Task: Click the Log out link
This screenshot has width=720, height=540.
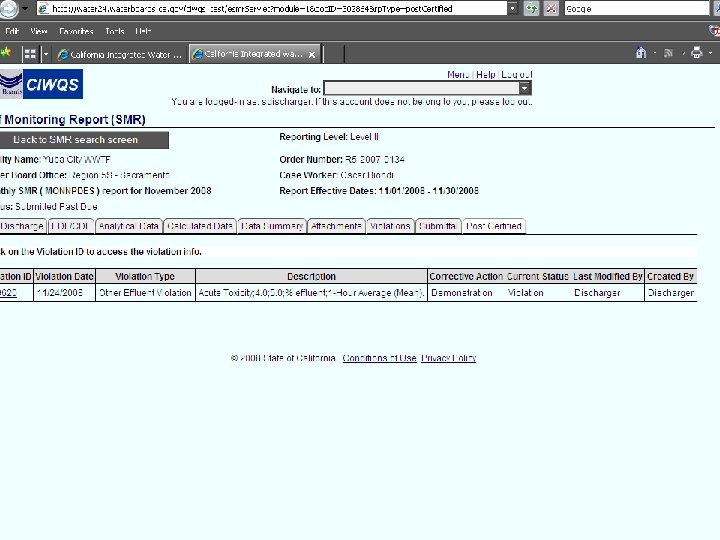Action: point(517,74)
